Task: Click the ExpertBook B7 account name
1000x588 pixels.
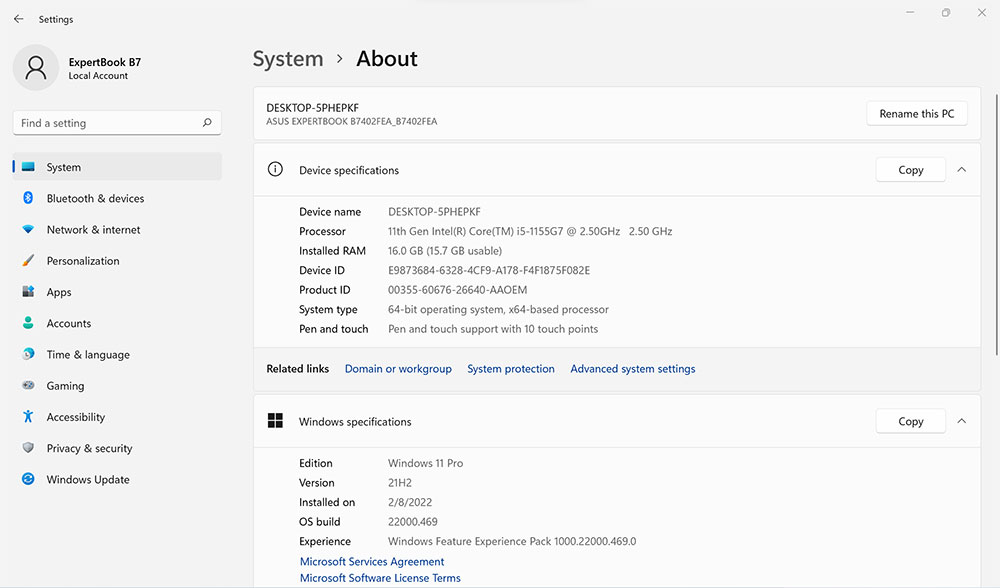Action: [105, 62]
